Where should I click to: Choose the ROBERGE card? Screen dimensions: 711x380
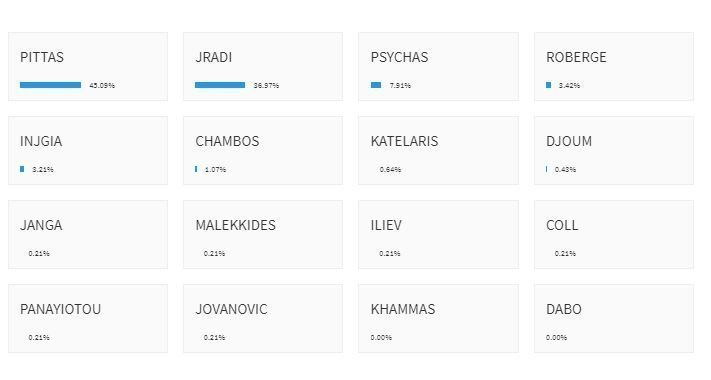pos(614,67)
